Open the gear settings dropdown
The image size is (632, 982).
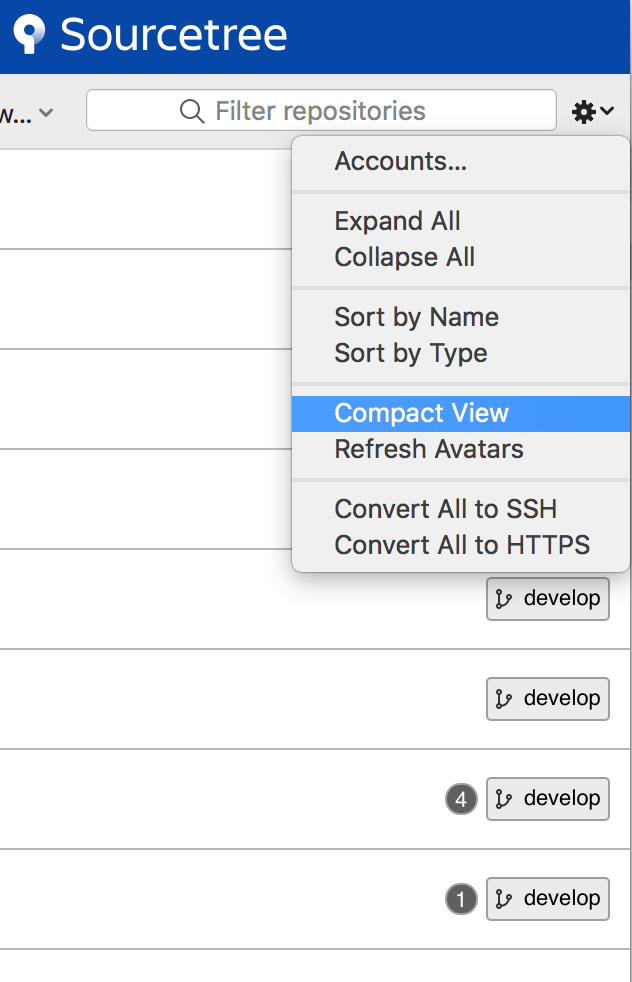592,112
